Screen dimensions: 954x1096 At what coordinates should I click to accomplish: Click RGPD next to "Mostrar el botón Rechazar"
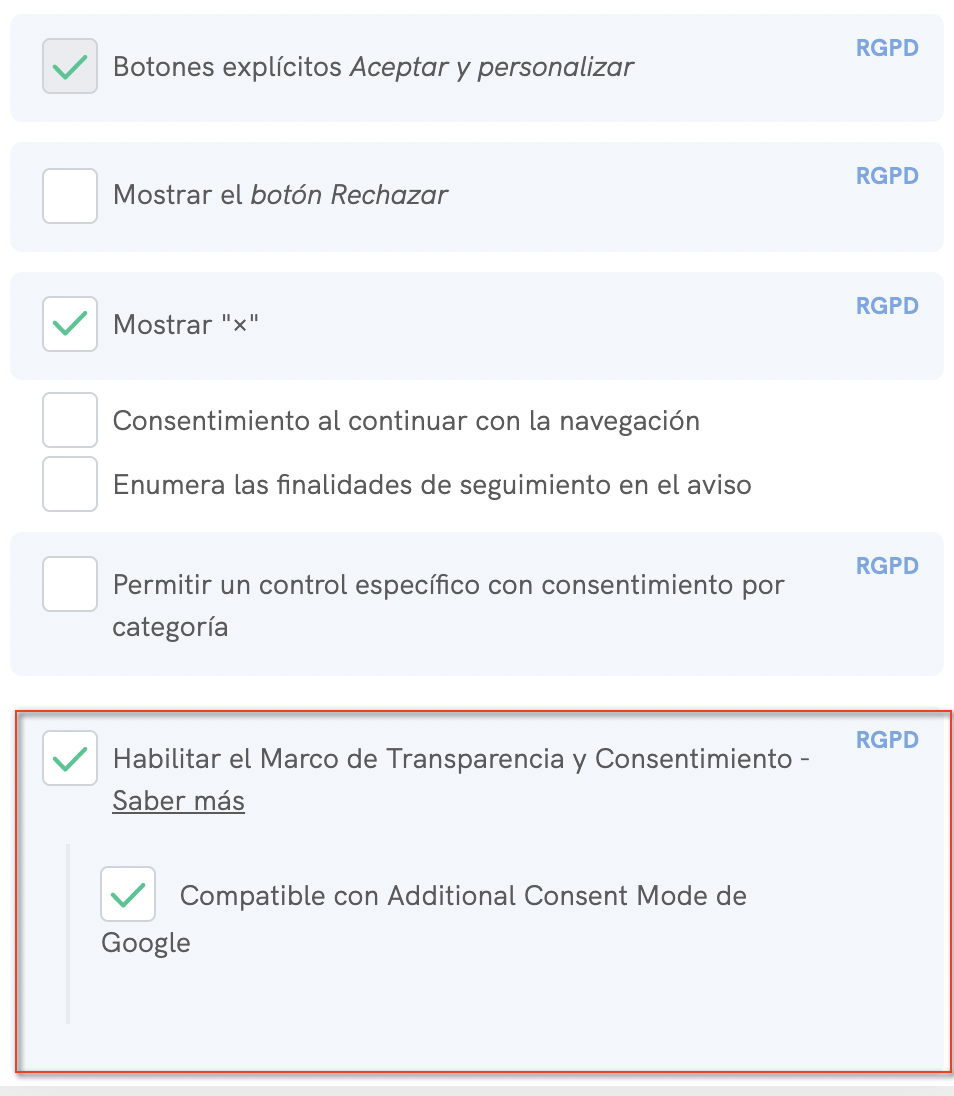[886, 176]
